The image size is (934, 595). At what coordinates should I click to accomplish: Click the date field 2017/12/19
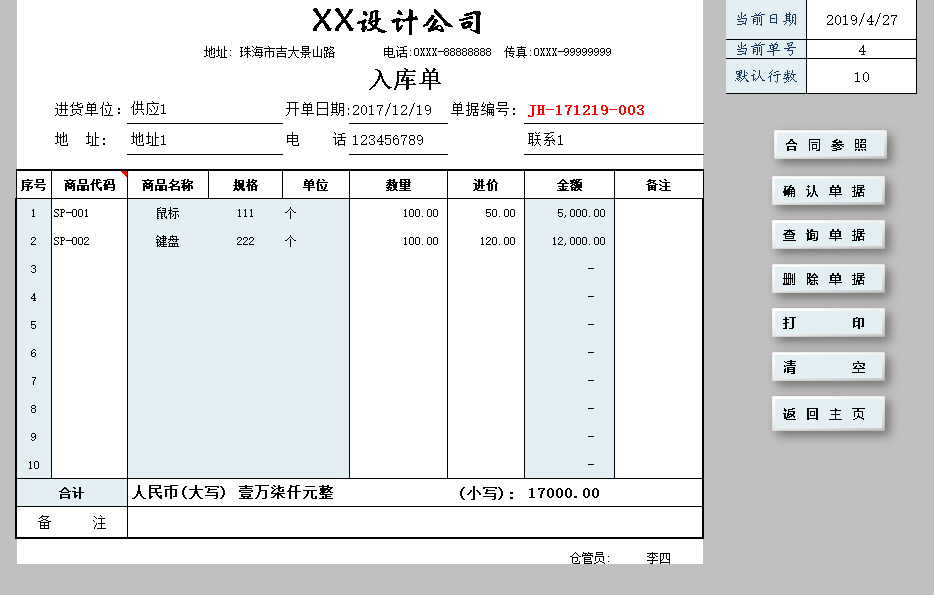pos(397,111)
